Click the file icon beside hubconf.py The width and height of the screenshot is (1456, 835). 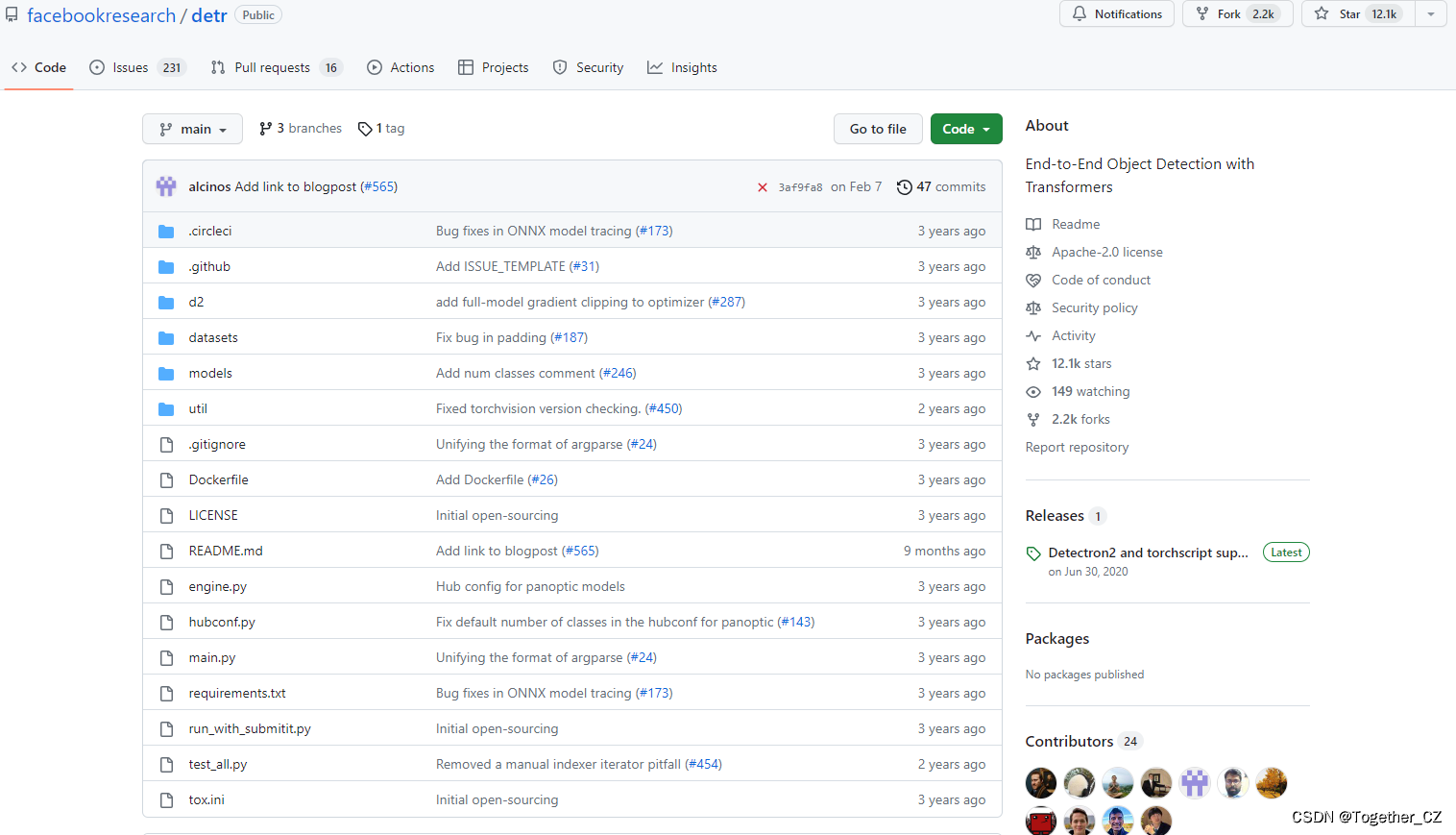166,623
